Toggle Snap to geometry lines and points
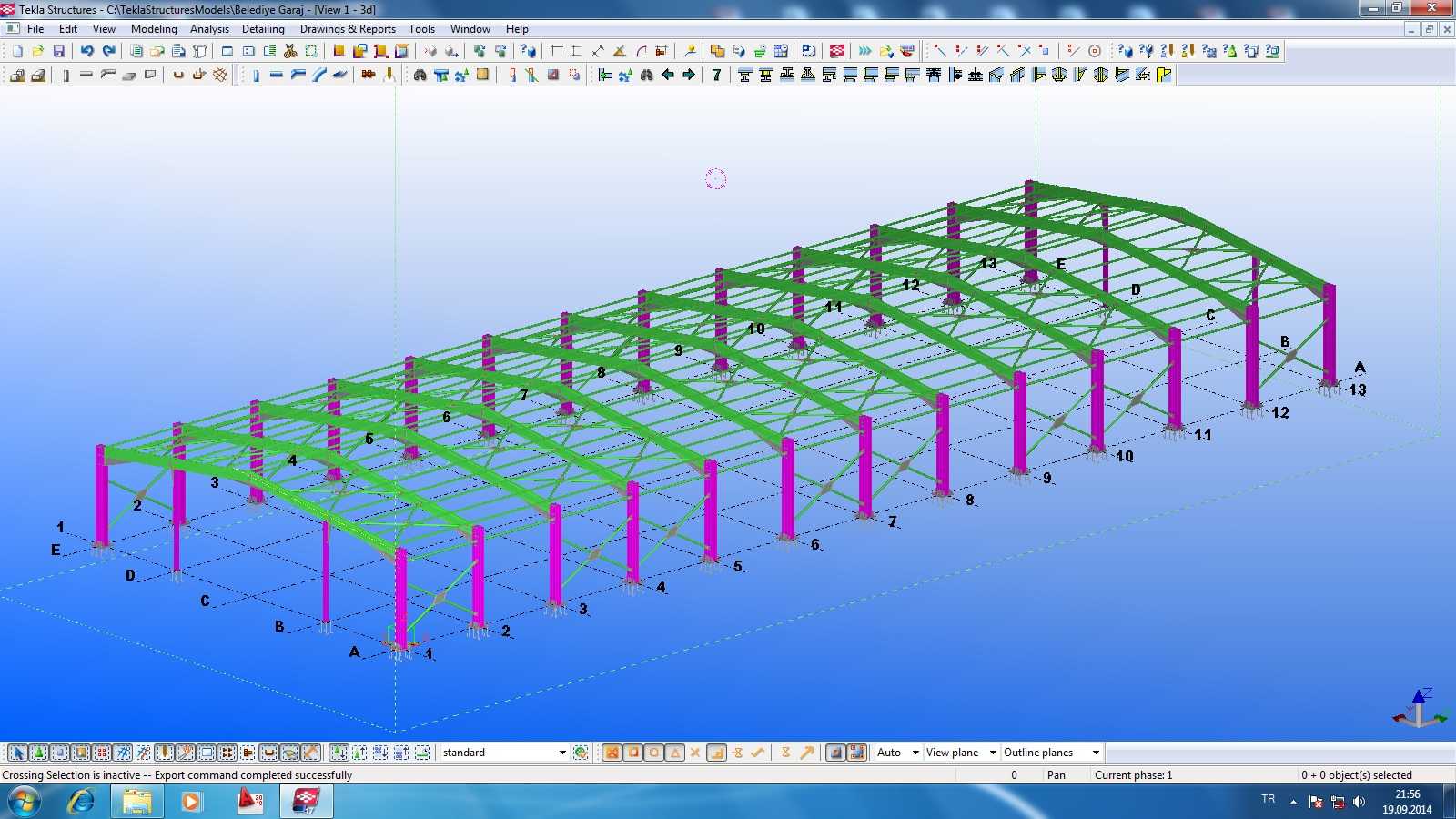This screenshot has width=1456, height=819. (856, 753)
